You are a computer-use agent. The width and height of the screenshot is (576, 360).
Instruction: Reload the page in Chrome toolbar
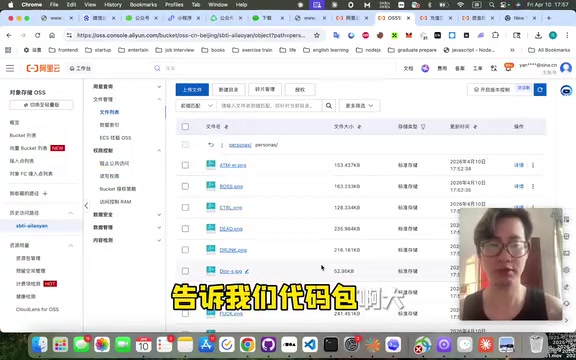coord(37,35)
